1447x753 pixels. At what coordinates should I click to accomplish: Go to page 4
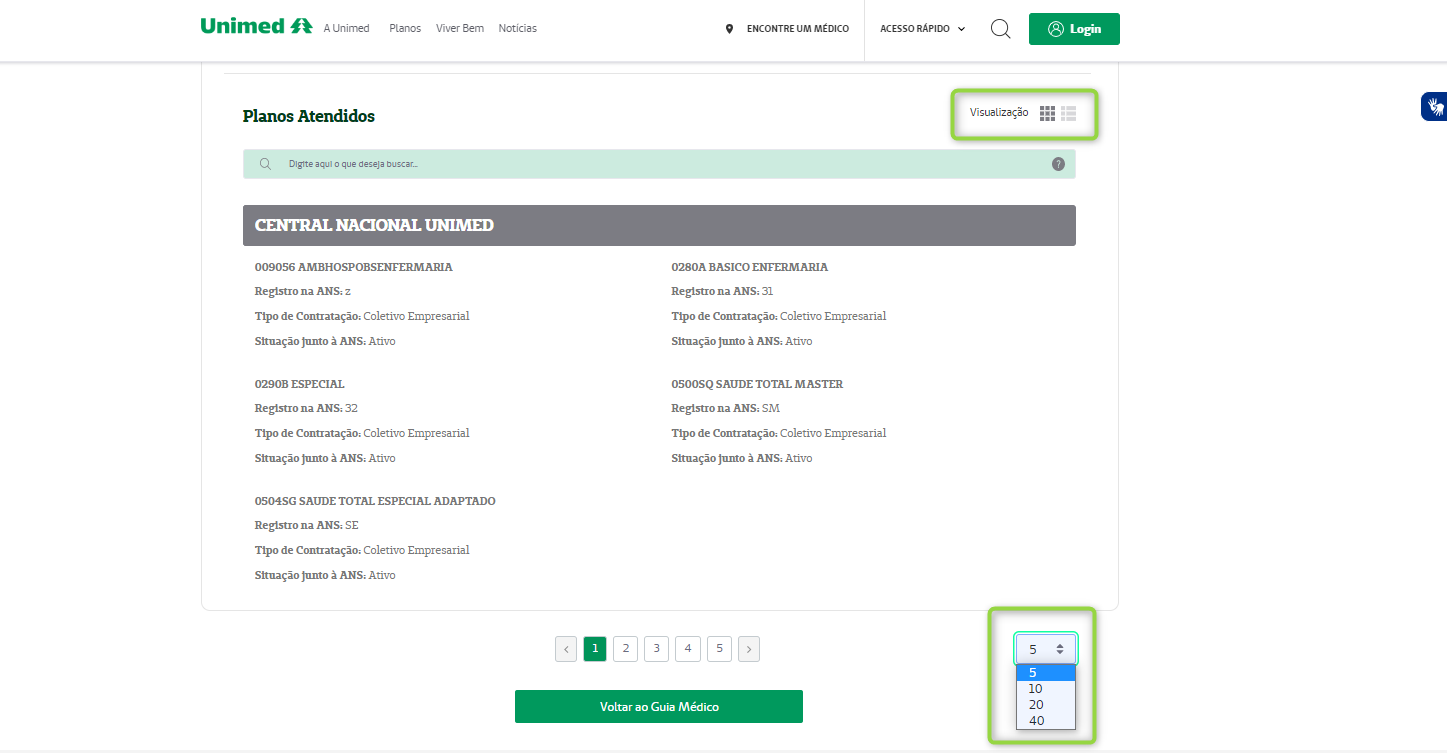pyautogui.click(x=687, y=649)
